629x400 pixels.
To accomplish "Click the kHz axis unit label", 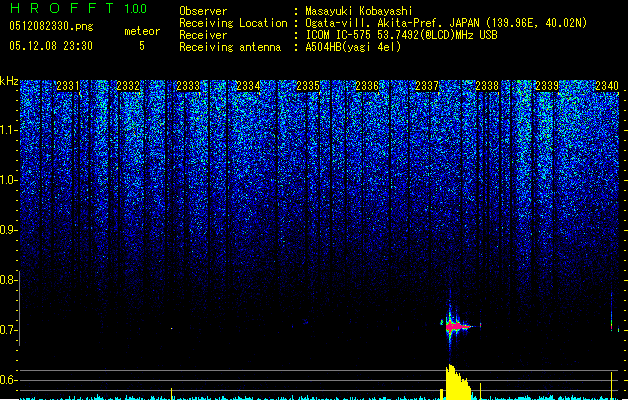I will [9, 81].
